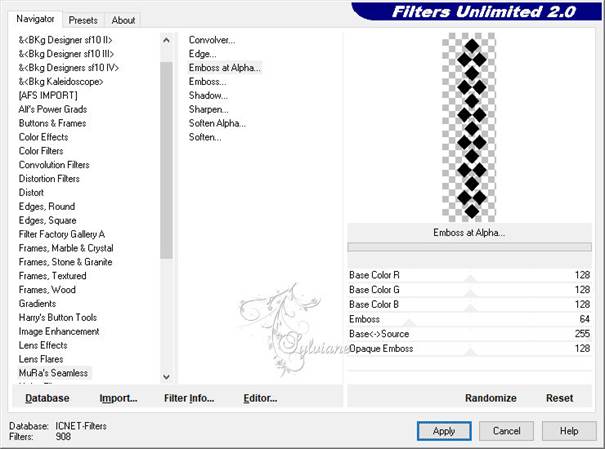Click the Import... button
605x449 pixels.
click(118, 398)
